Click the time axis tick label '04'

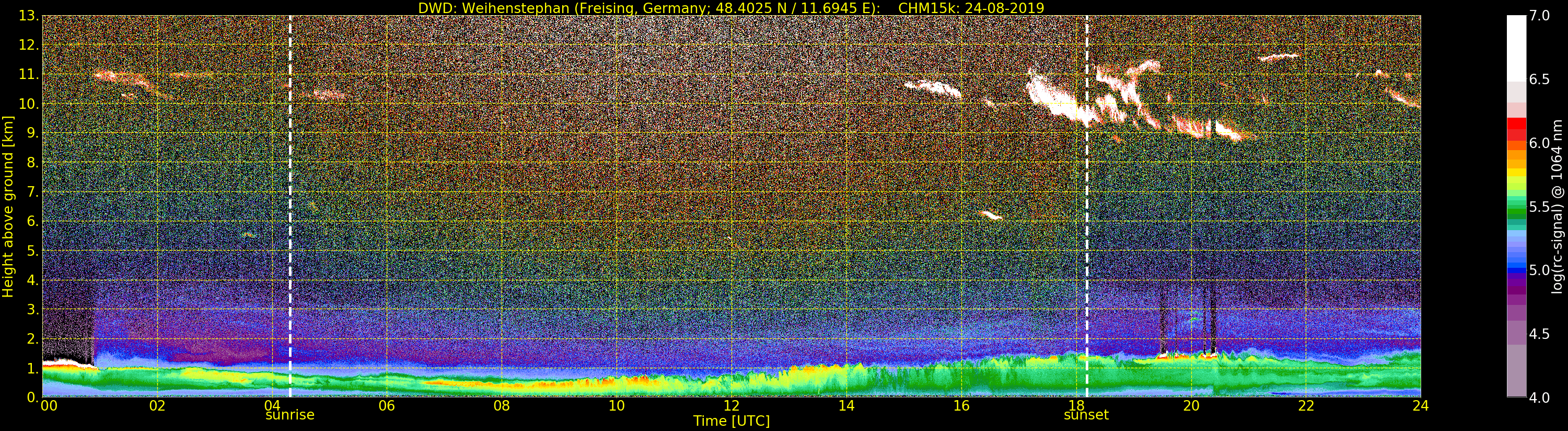click(272, 406)
